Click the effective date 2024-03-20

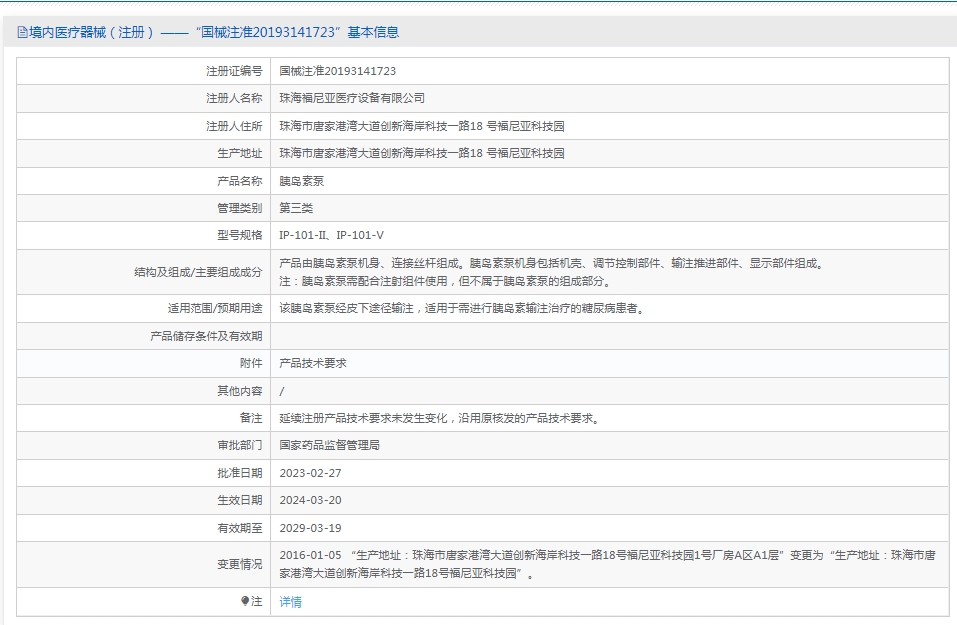click(311, 500)
